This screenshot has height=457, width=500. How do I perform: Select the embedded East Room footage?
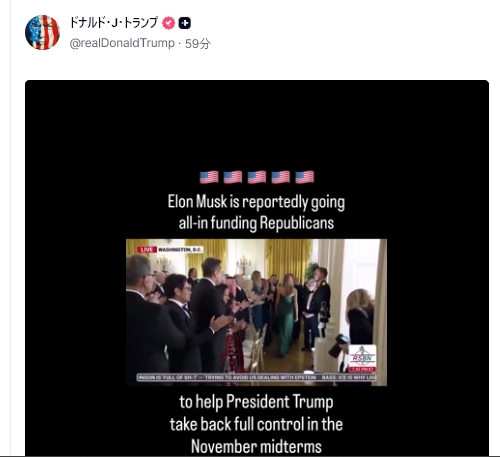click(x=256, y=312)
